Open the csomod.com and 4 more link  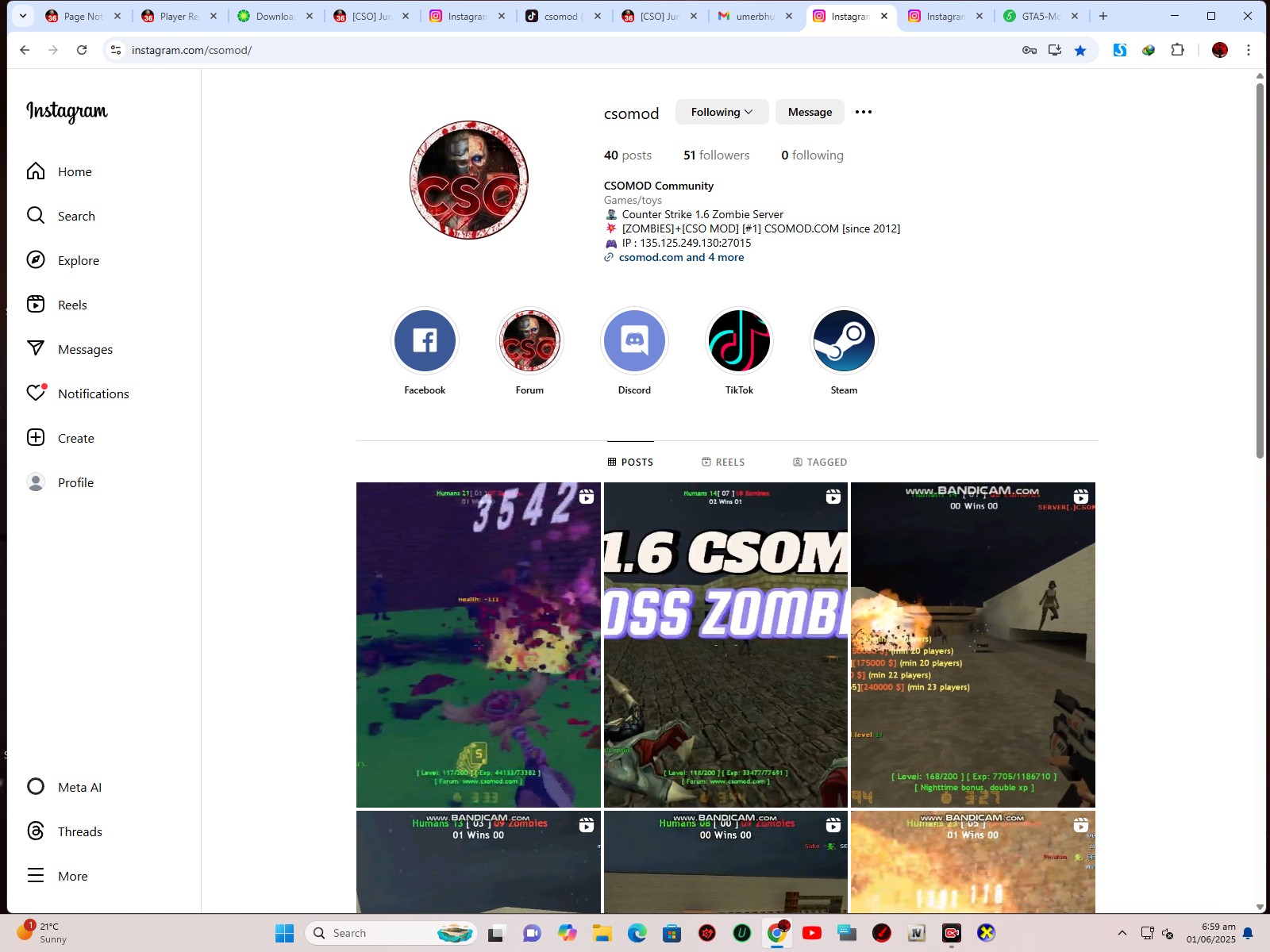pyautogui.click(x=681, y=257)
